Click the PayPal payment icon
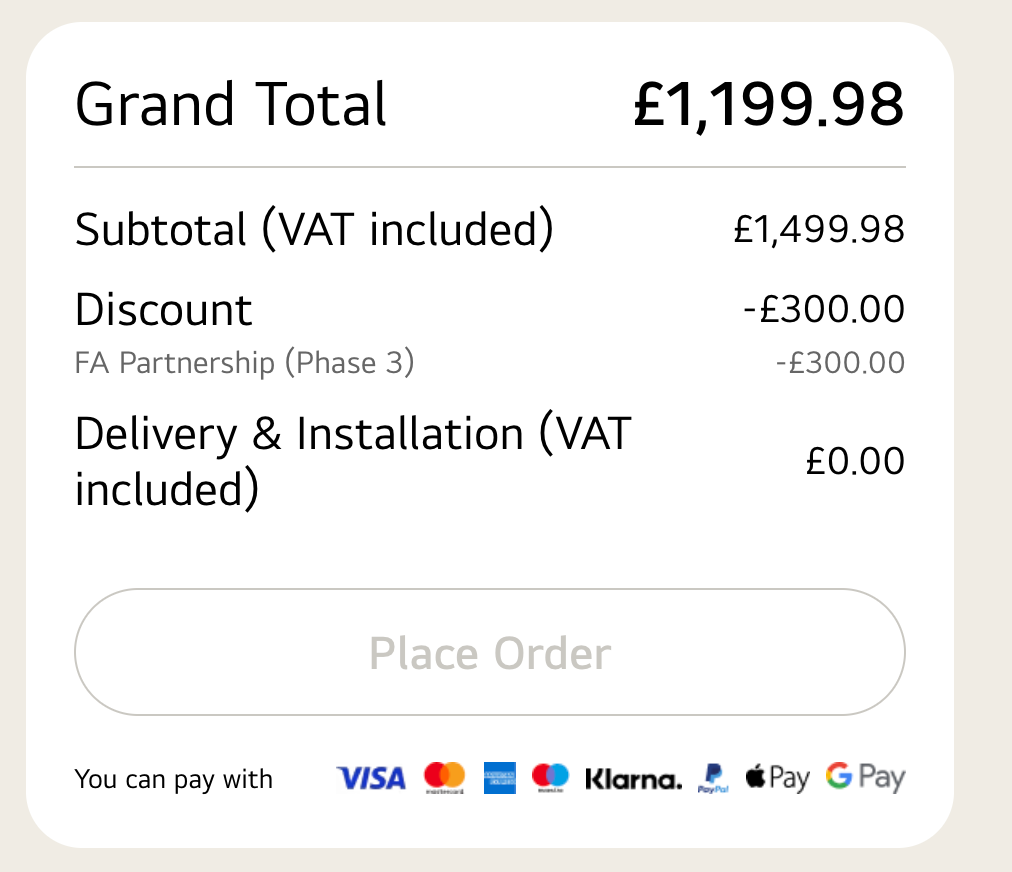1012x872 pixels. 713,779
